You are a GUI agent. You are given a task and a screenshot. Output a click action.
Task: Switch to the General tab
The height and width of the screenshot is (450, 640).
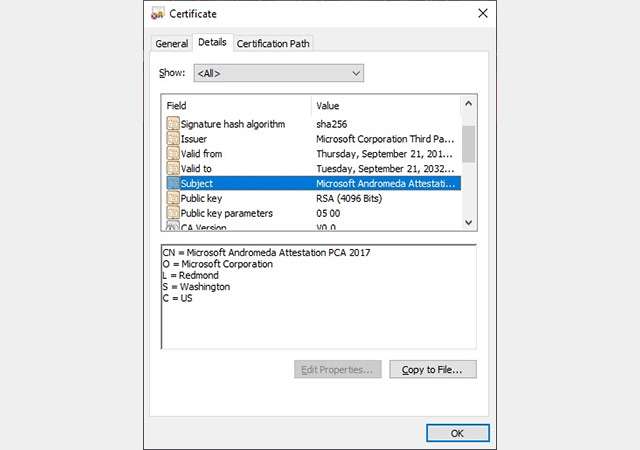coord(171,43)
